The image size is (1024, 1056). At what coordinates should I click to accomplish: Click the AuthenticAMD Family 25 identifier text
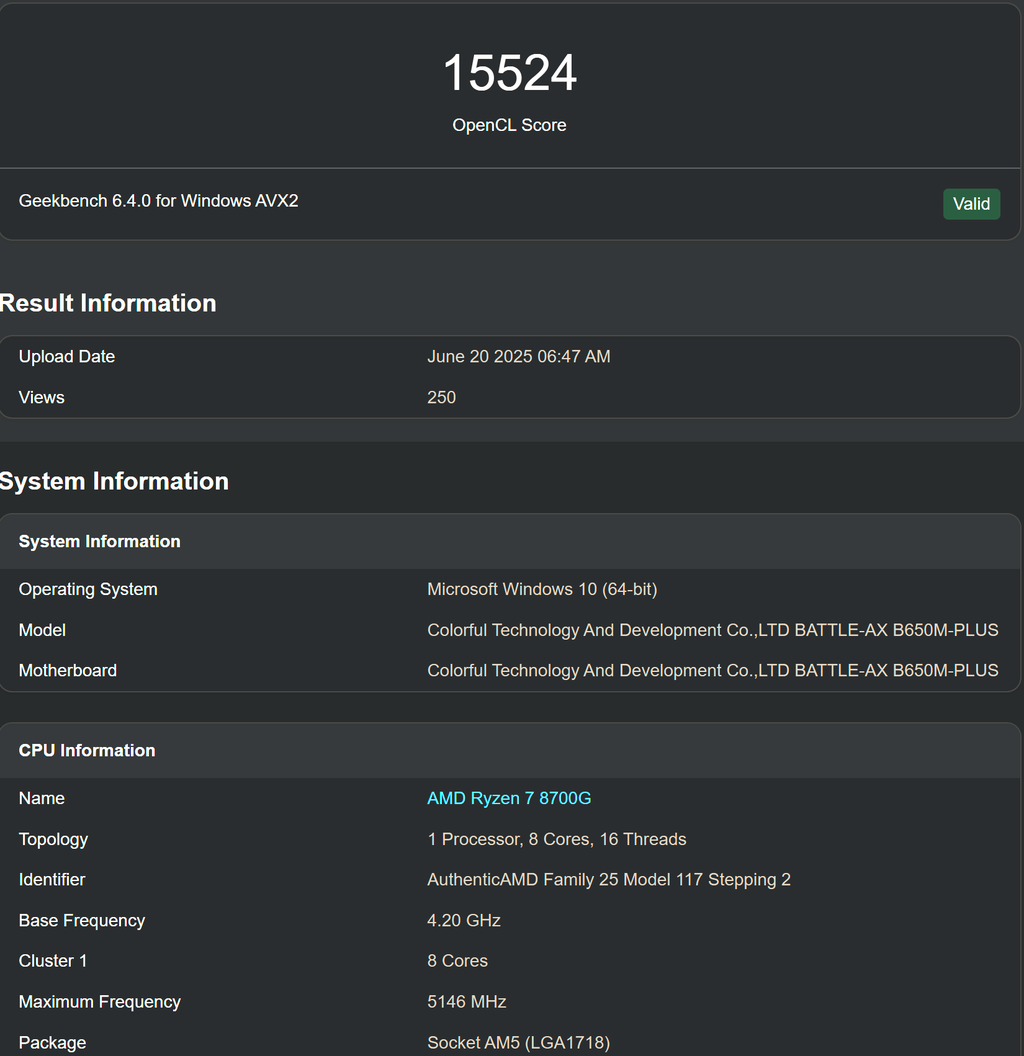(x=608, y=880)
